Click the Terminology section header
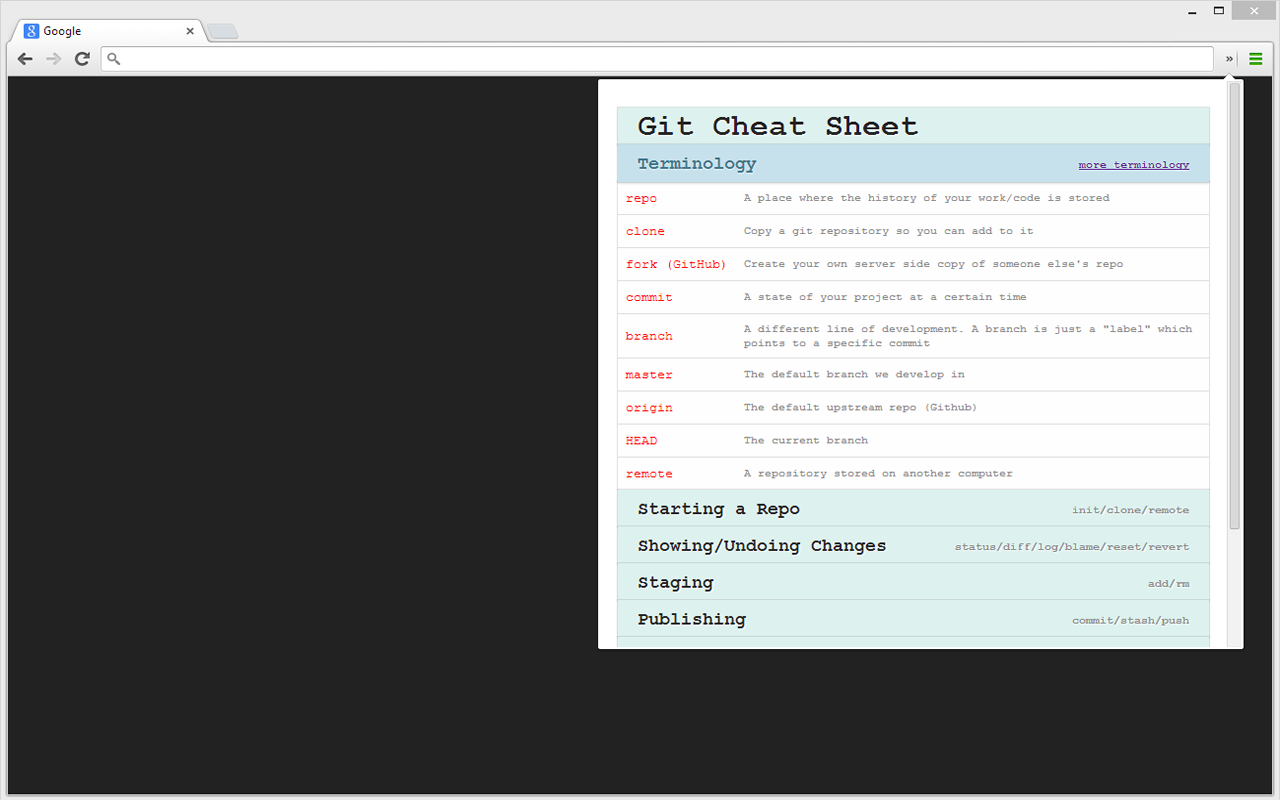1280x800 pixels. pyautogui.click(x=697, y=163)
